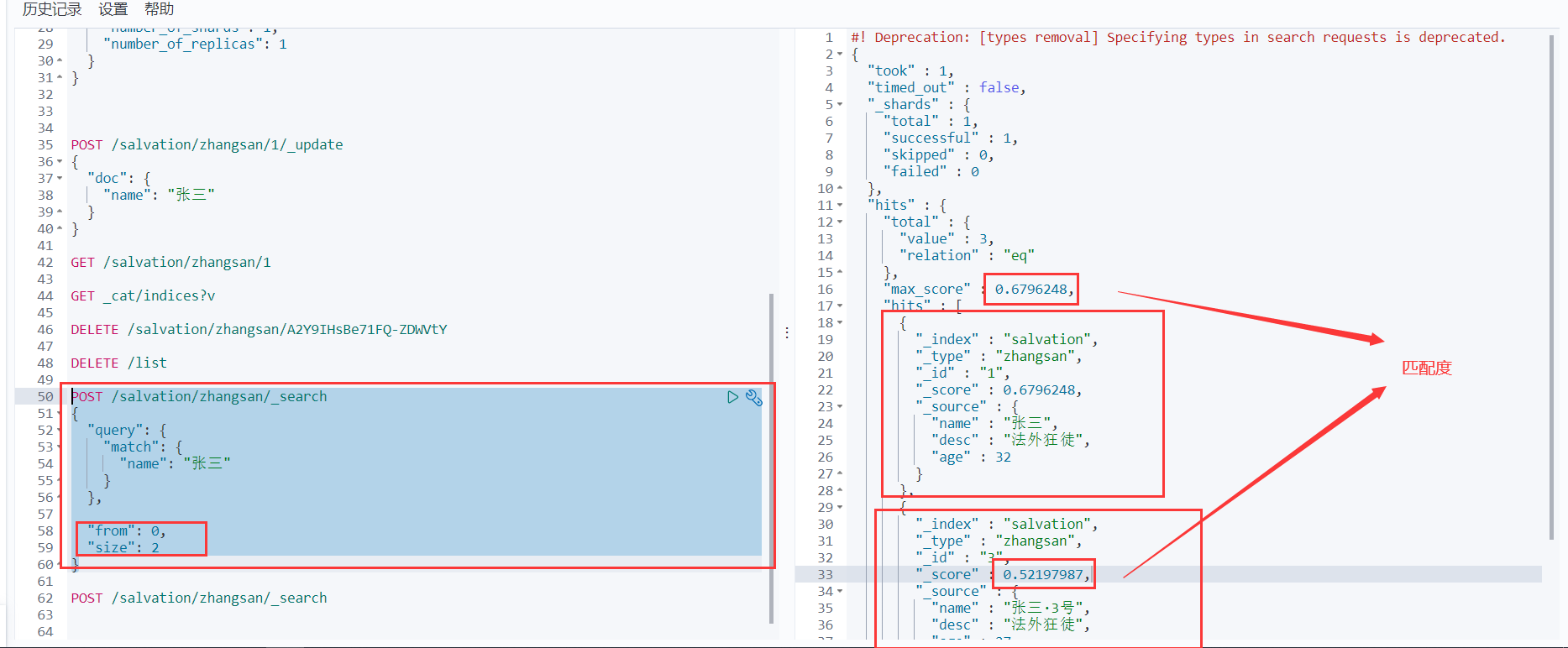Click the "desc" : "法外狂徒" on output line 25

click(1010, 440)
